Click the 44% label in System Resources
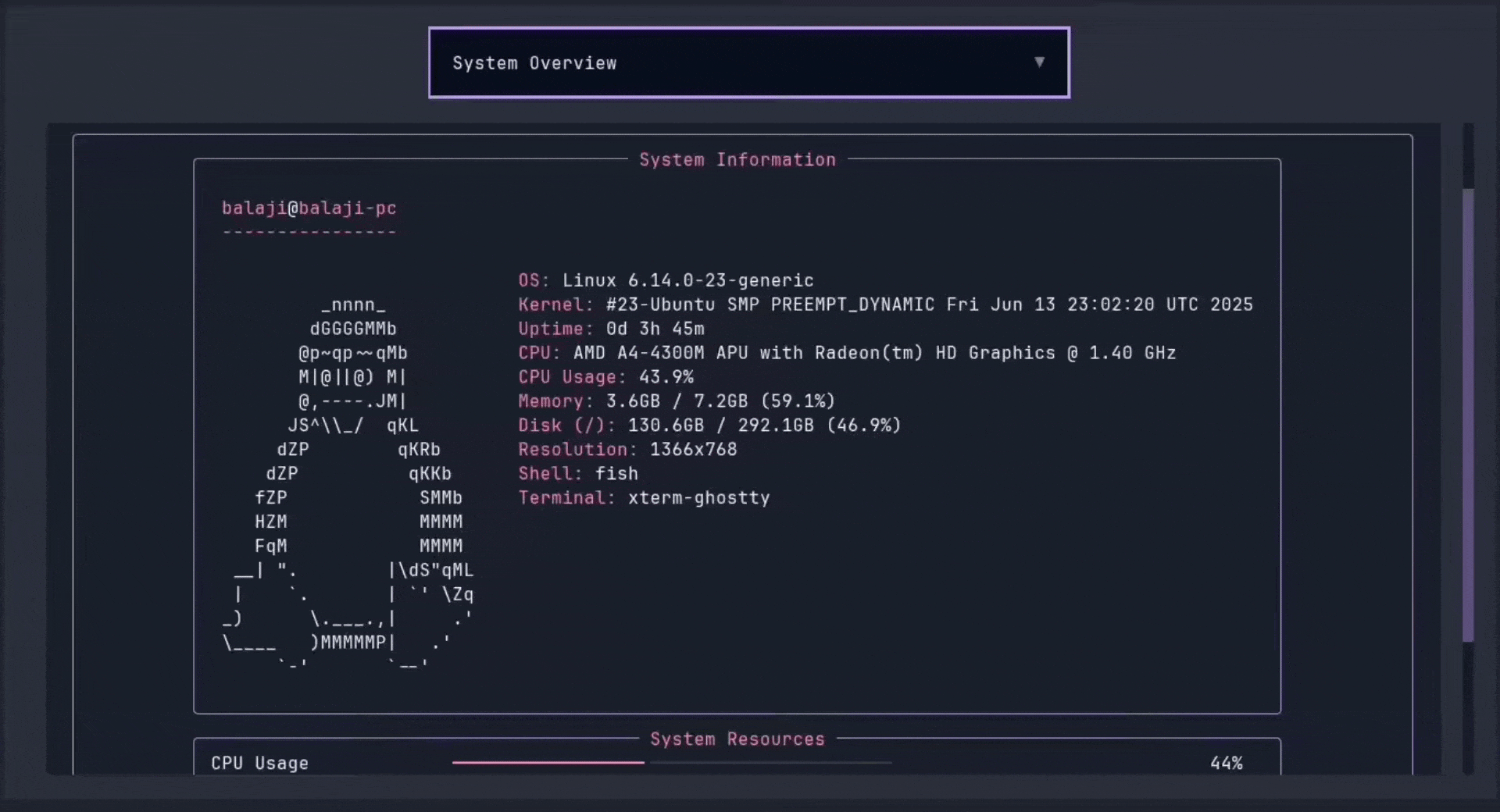Image resolution: width=1500 pixels, height=812 pixels. pos(1227,763)
